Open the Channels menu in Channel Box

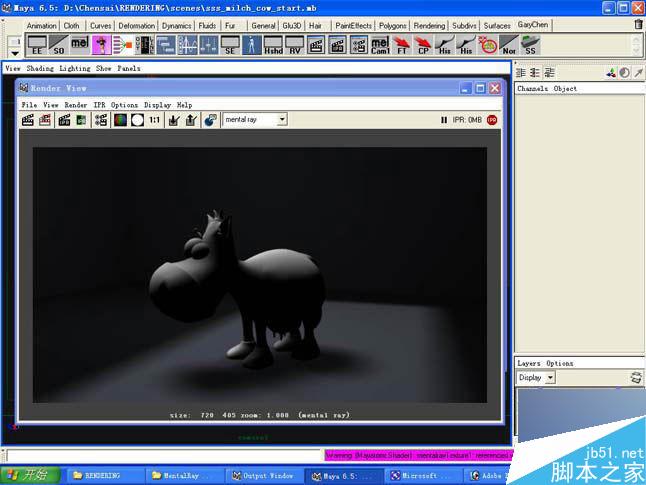pos(533,89)
